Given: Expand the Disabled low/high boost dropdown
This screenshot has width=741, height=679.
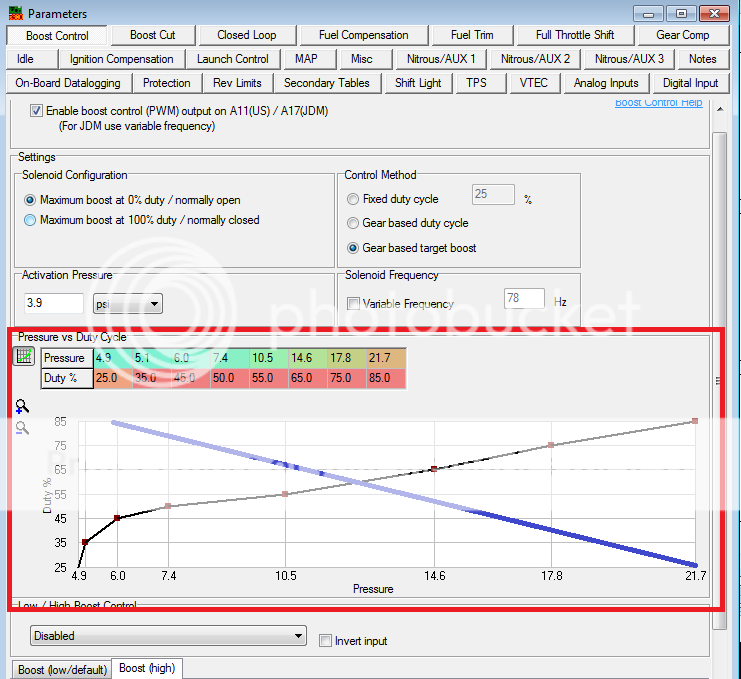Looking at the screenshot, I should [167, 635].
